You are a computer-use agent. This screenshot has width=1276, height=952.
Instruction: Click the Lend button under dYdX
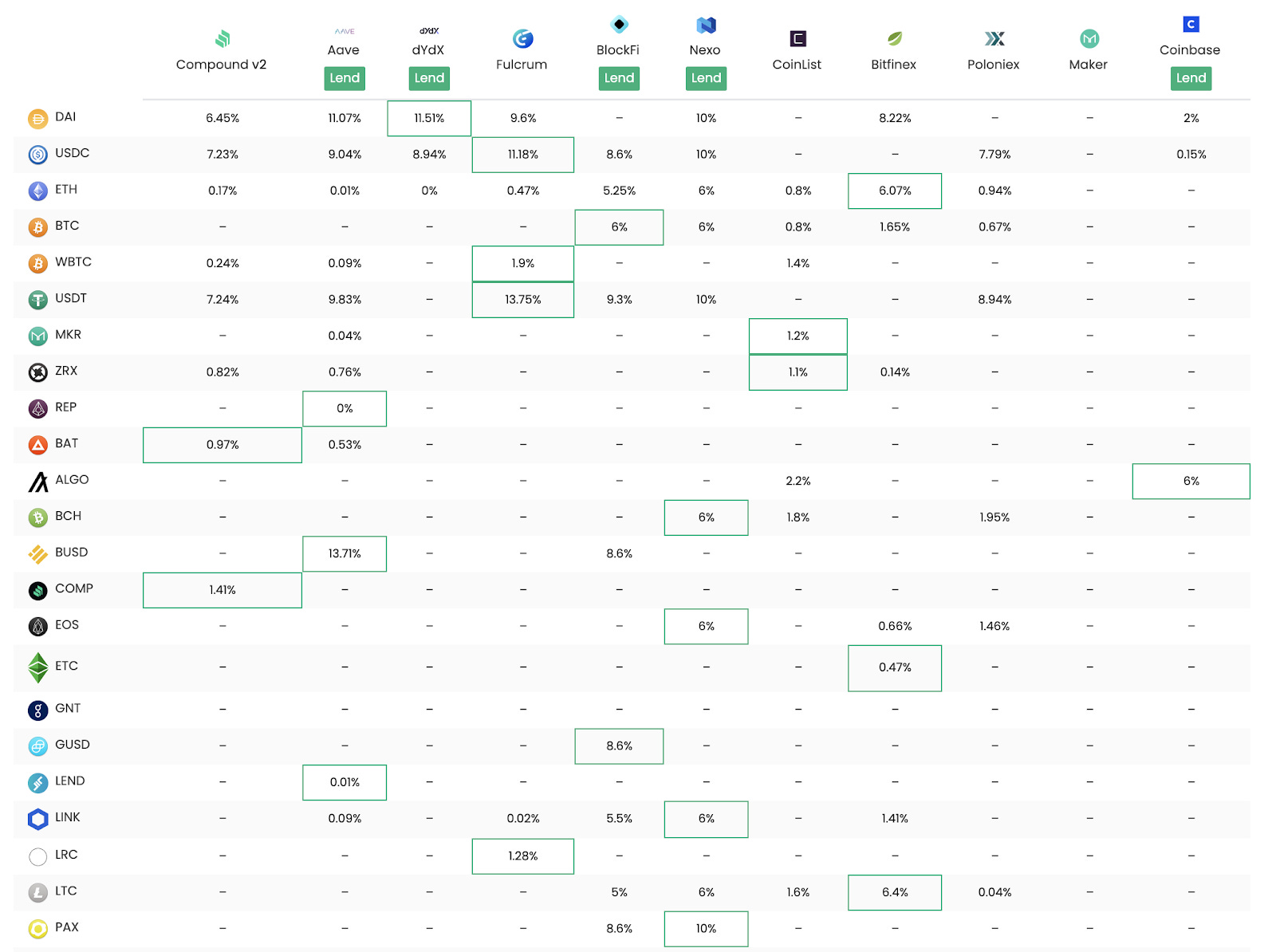coord(429,78)
